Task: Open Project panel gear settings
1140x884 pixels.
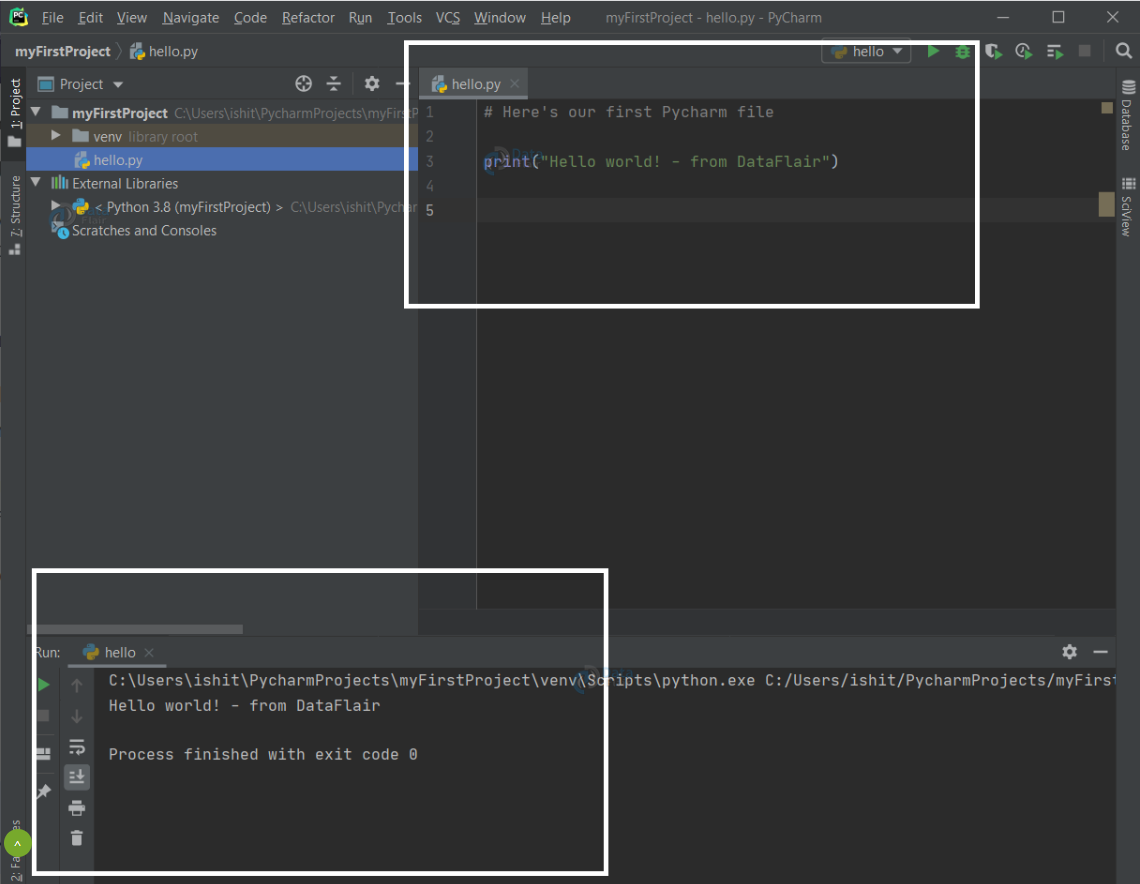Action: (x=372, y=84)
